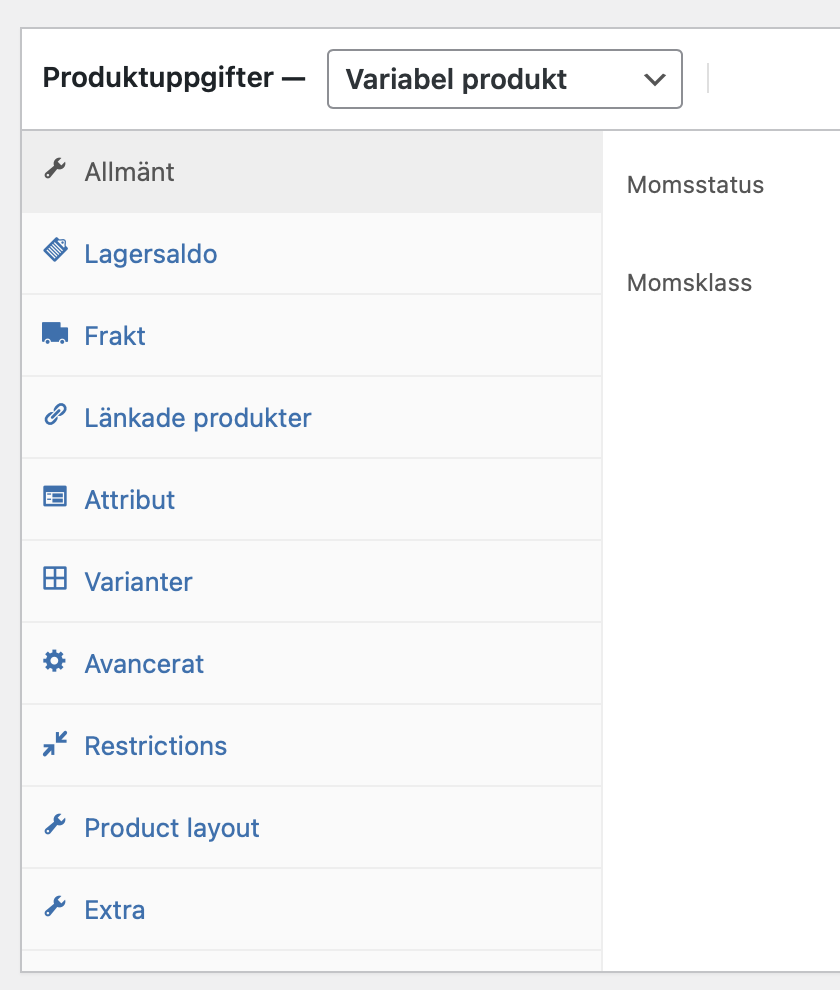Click the chevron on the product type selector

[x=655, y=79]
